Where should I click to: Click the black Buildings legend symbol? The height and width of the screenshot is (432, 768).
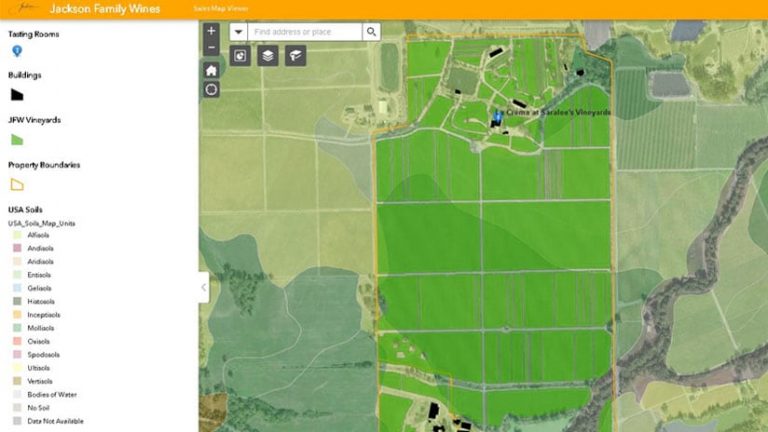tap(17, 95)
